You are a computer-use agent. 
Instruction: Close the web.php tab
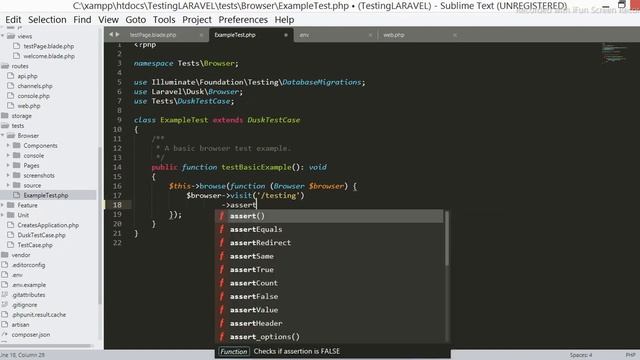[x=455, y=35]
